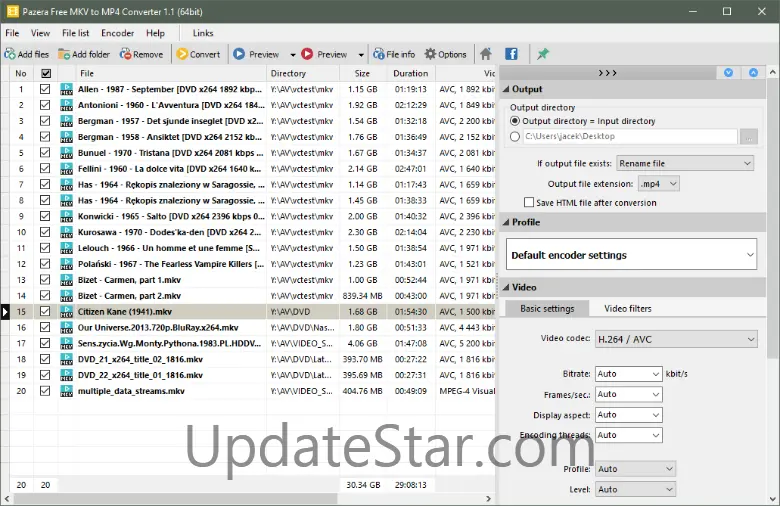Click the green pin icon
Viewport: 780px width, 506px height.
[543, 54]
